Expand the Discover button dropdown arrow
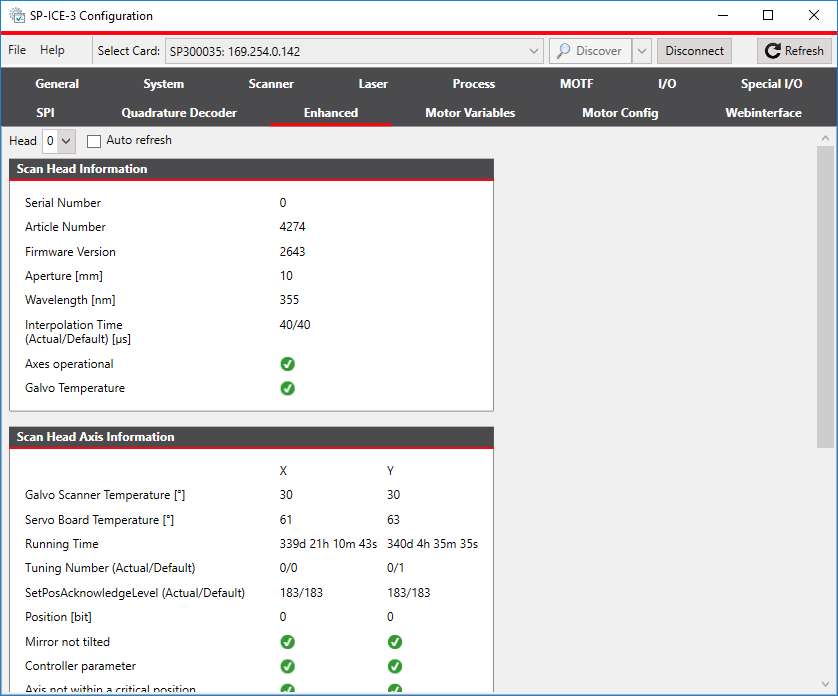 [x=642, y=51]
